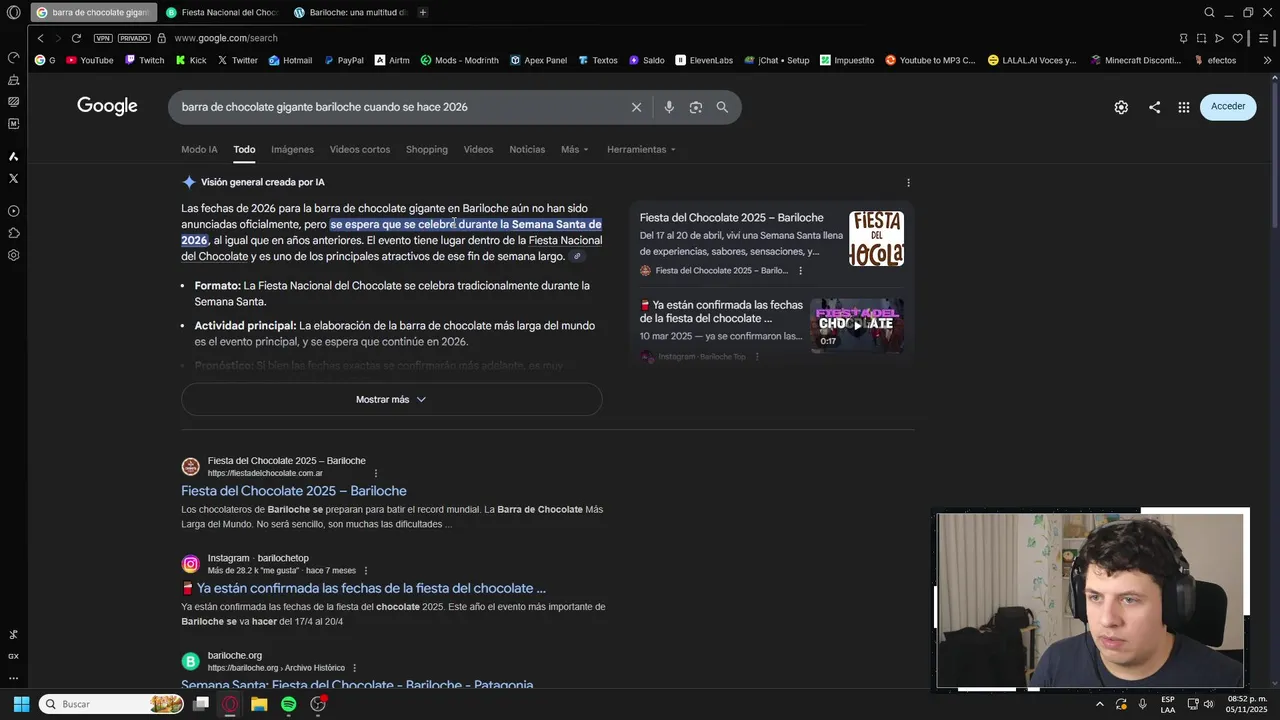This screenshot has width=1280, height=720.
Task: Open Opera tab search magnifier
Action: tap(1209, 13)
